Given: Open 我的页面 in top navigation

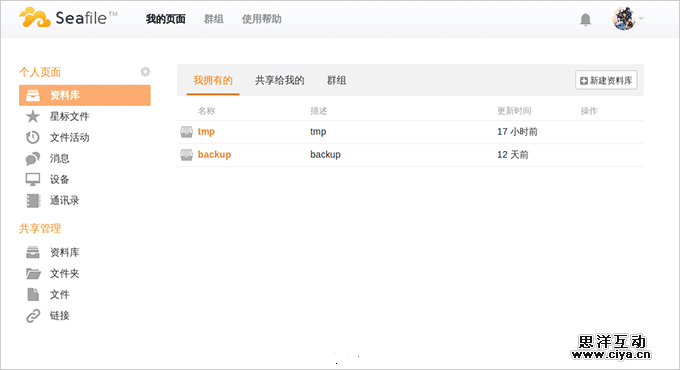Looking at the screenshot, I should pyautogui.click(x=165, y=19).
